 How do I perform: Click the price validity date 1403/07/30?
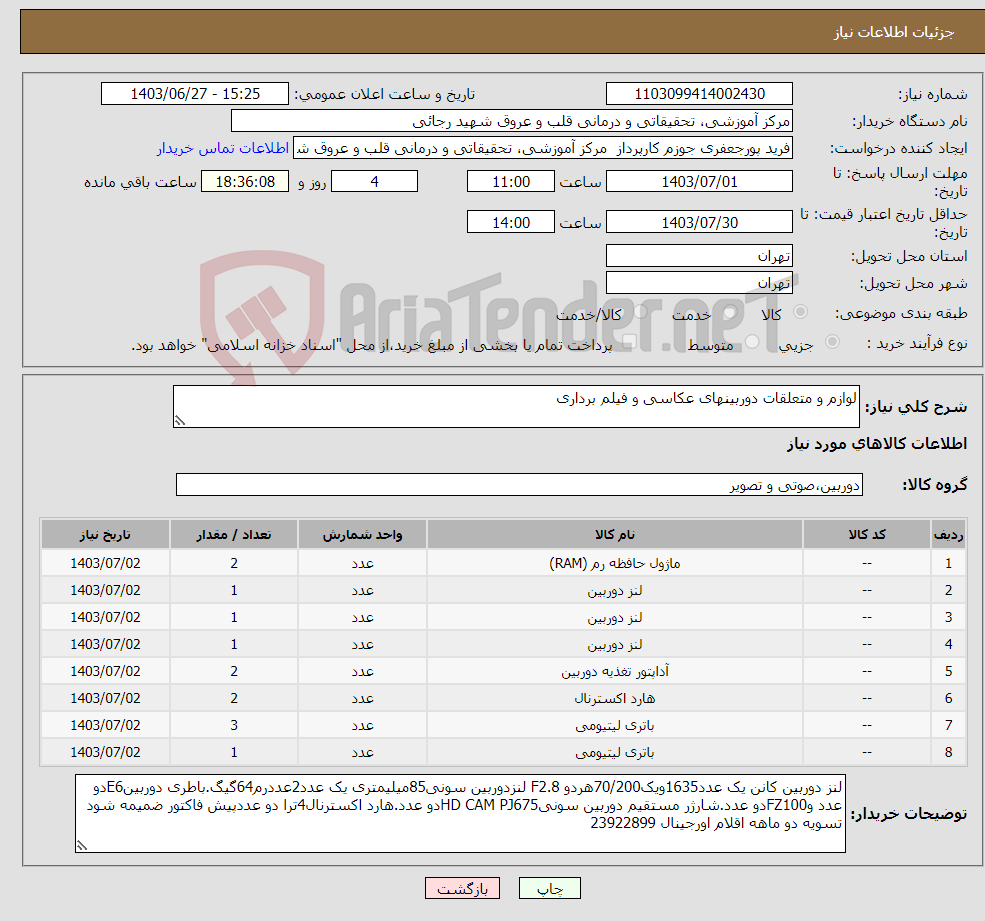[699, 222]
